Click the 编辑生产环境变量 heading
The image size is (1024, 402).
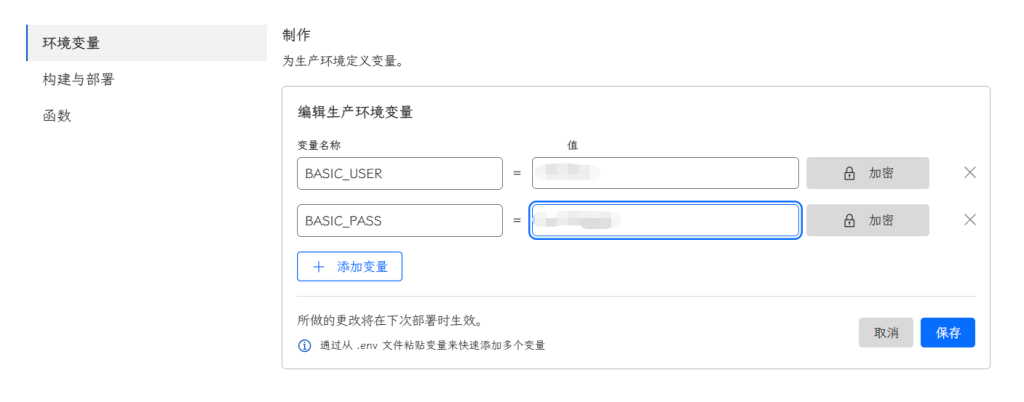click(x=355, y=111)
